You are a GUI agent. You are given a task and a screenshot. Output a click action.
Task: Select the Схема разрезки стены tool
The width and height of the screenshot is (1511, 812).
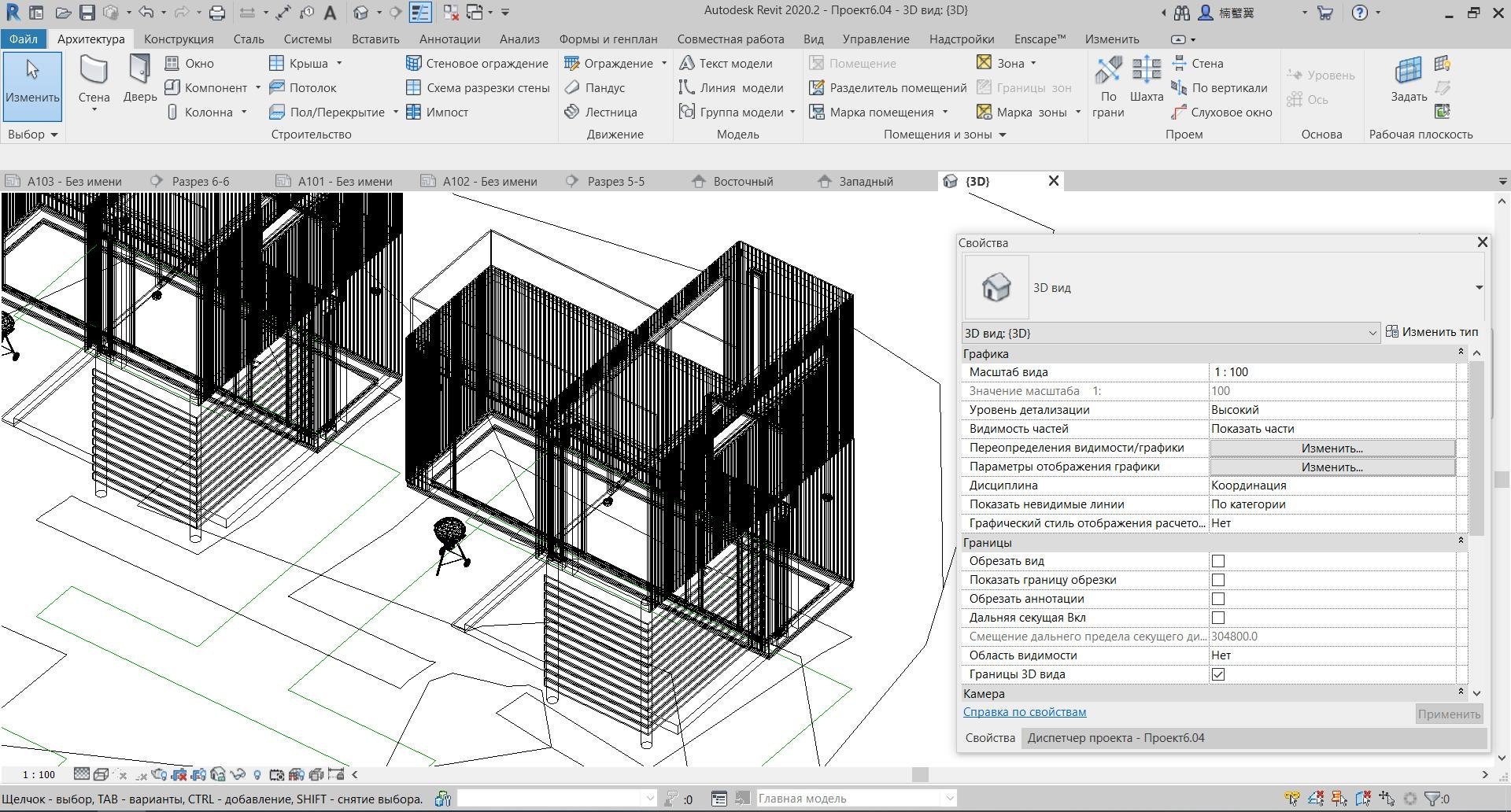[478, 87]
